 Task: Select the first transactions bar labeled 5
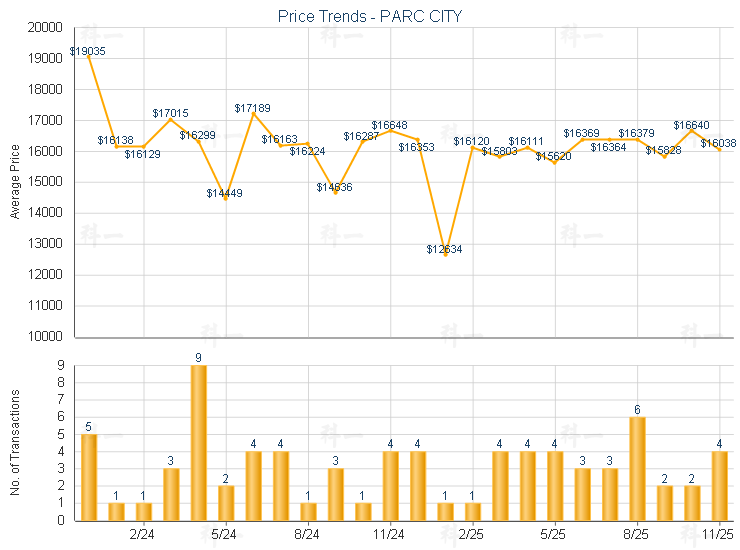89,477
